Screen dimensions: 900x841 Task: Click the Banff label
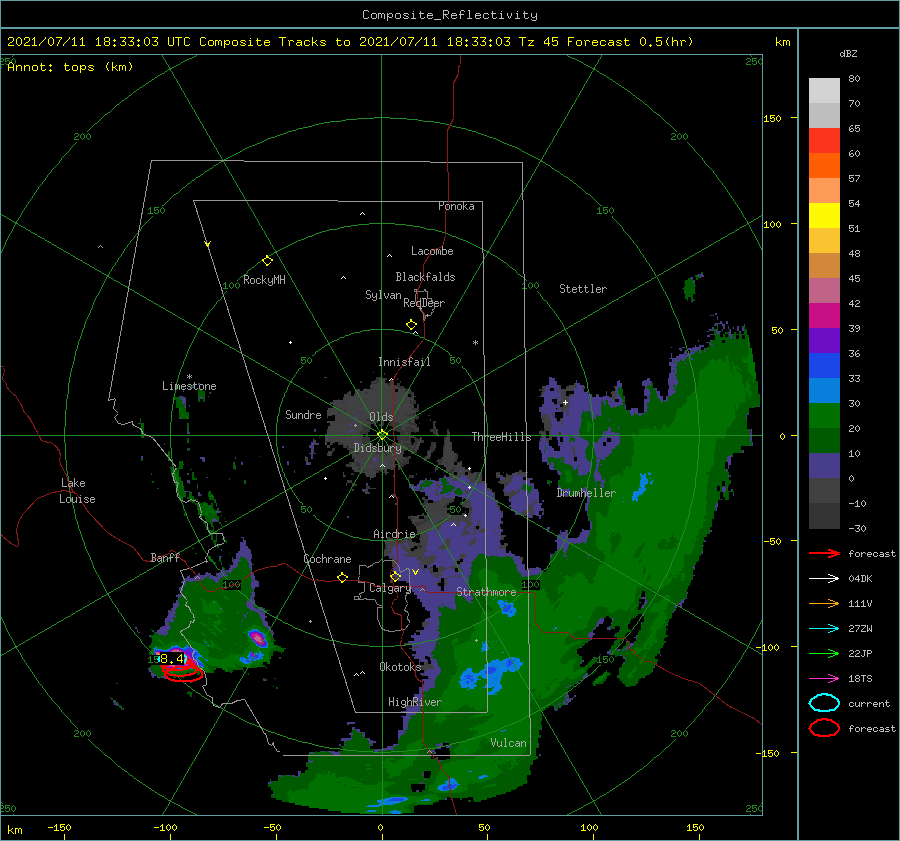click(165, 557)
